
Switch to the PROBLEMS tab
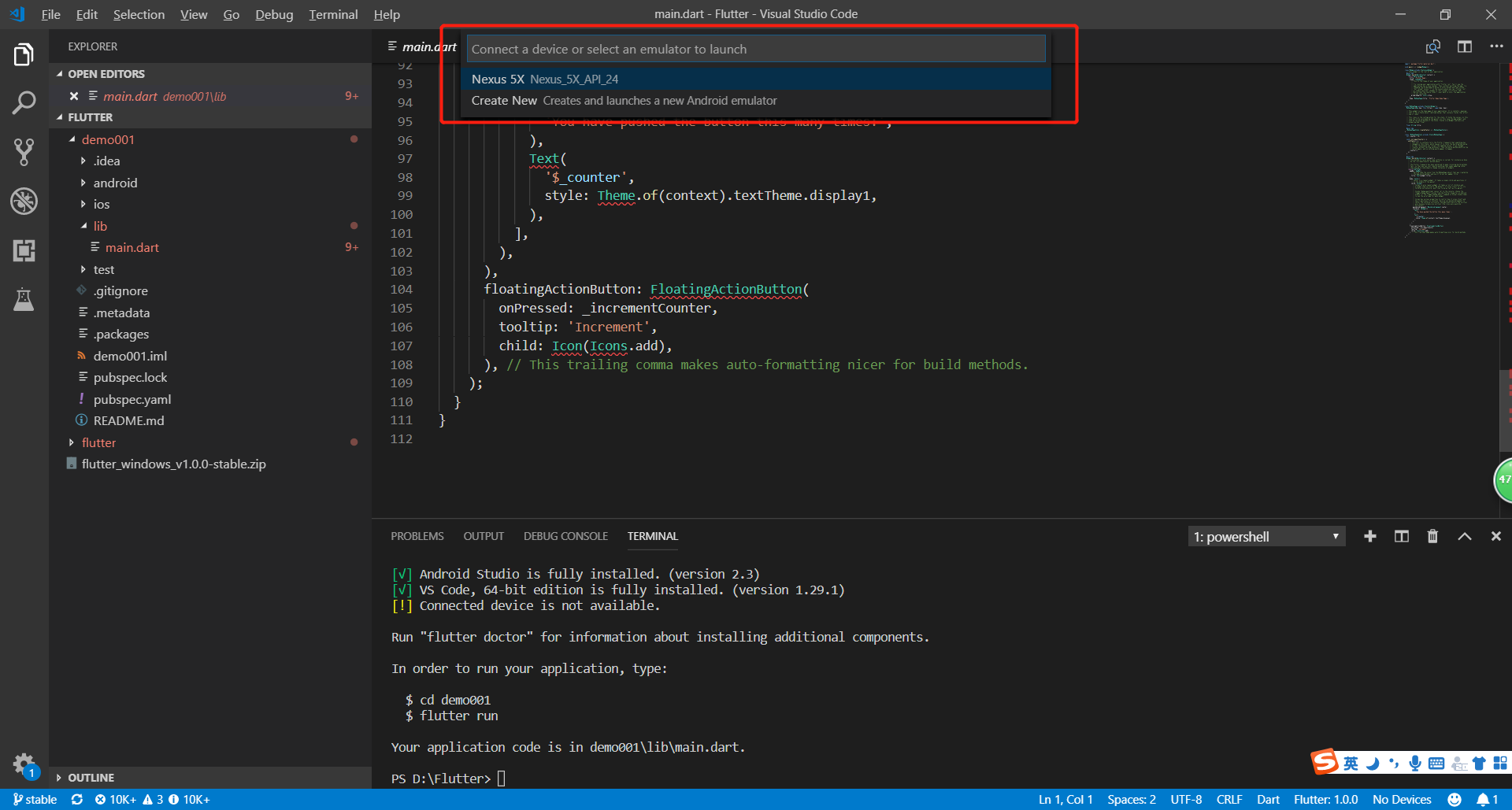(417, 536)
